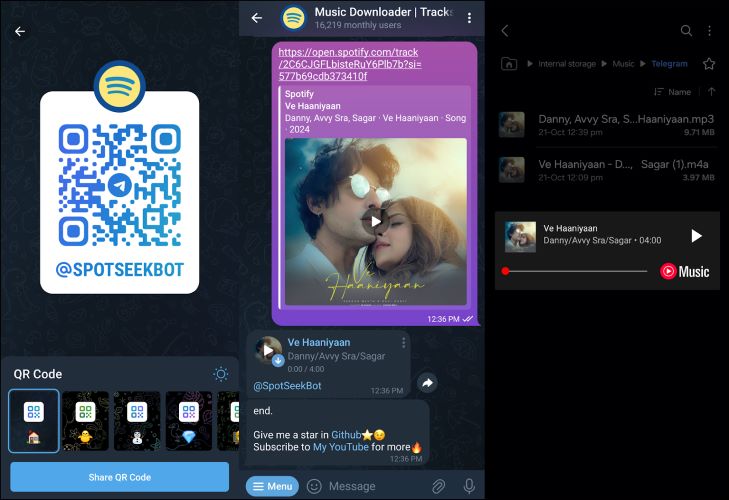Navigate to Internal storage breadcrumb
The height and width of the screenshot is (500, 729).
point(567,64)
